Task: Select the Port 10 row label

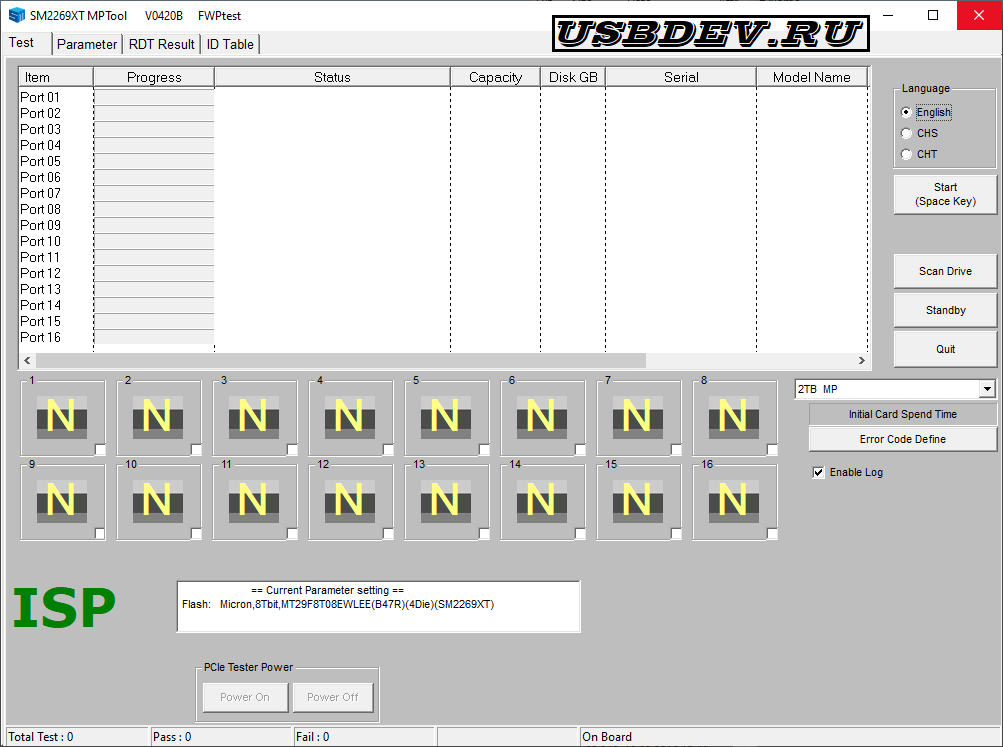Action: pos(40,241)
